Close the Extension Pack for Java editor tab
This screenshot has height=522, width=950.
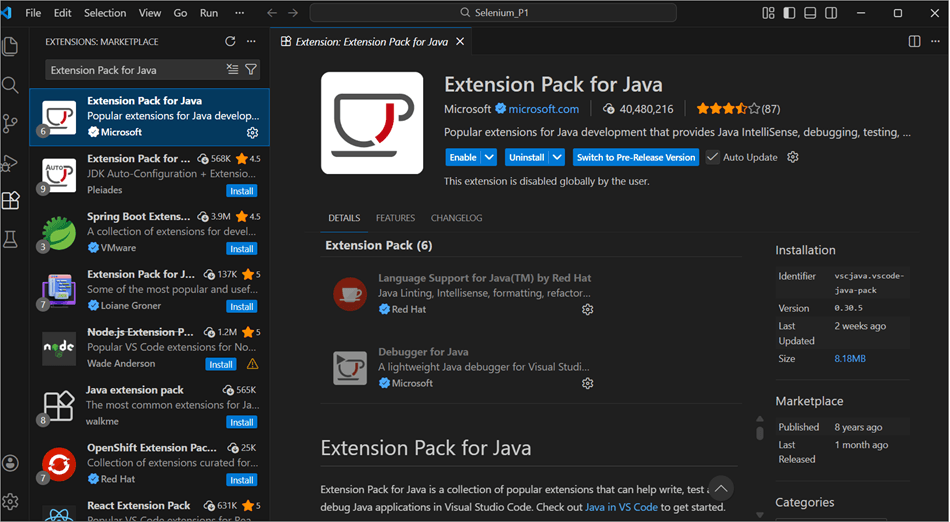pyautogui.click(x=460, y=41)
